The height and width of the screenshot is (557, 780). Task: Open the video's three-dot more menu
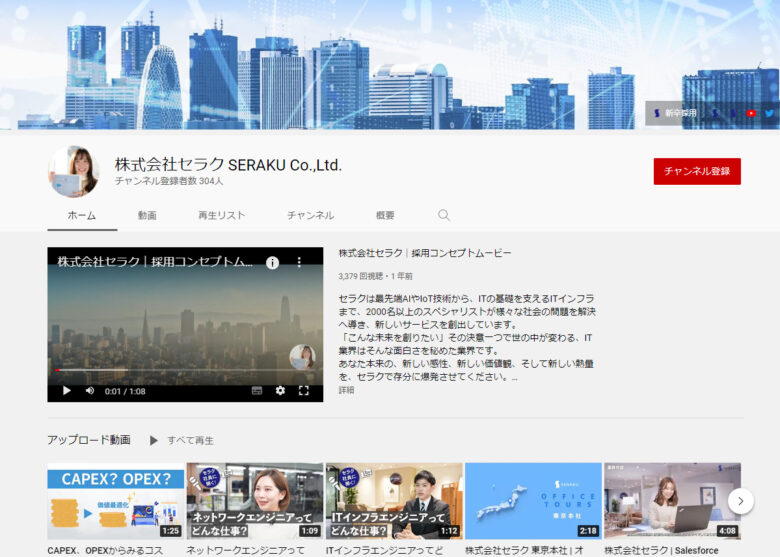coord(298,262)
